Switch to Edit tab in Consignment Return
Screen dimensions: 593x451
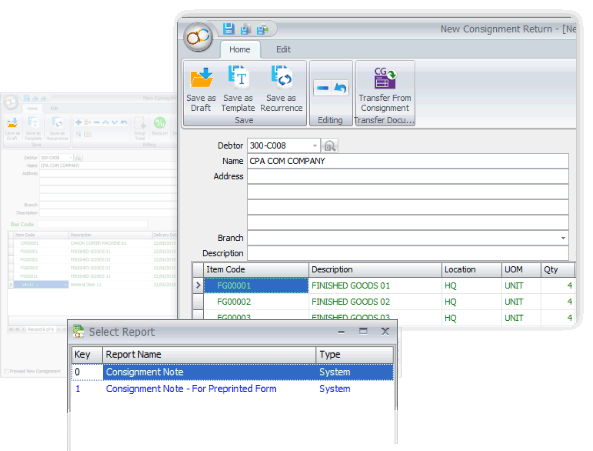283,50
